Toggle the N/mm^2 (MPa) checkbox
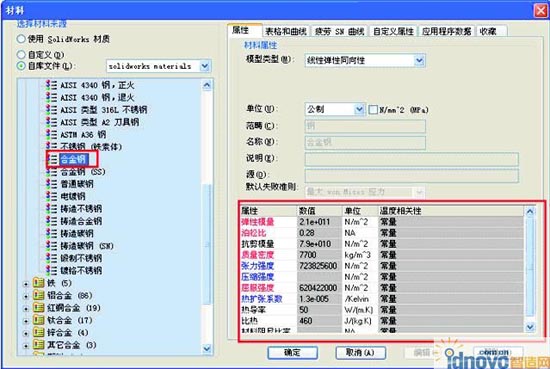Screen dimensions: 550x369 [x=373, y=110]
